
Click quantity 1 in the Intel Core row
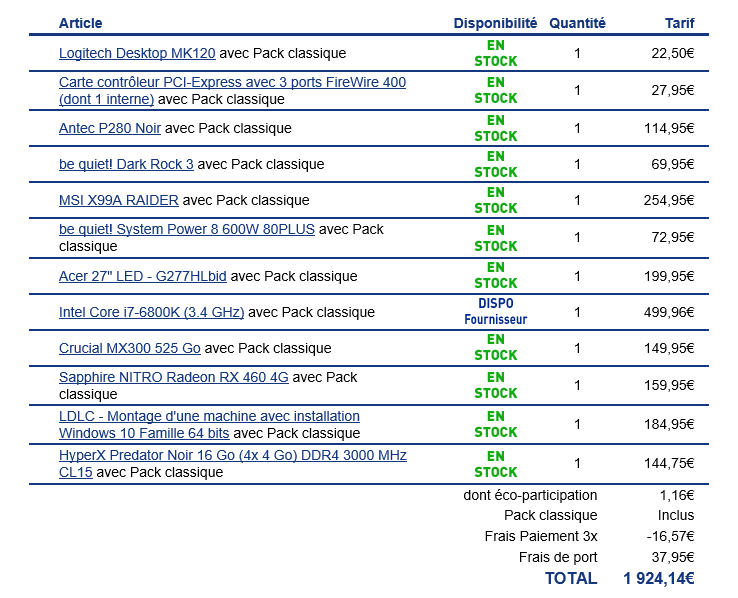[577, 312]
